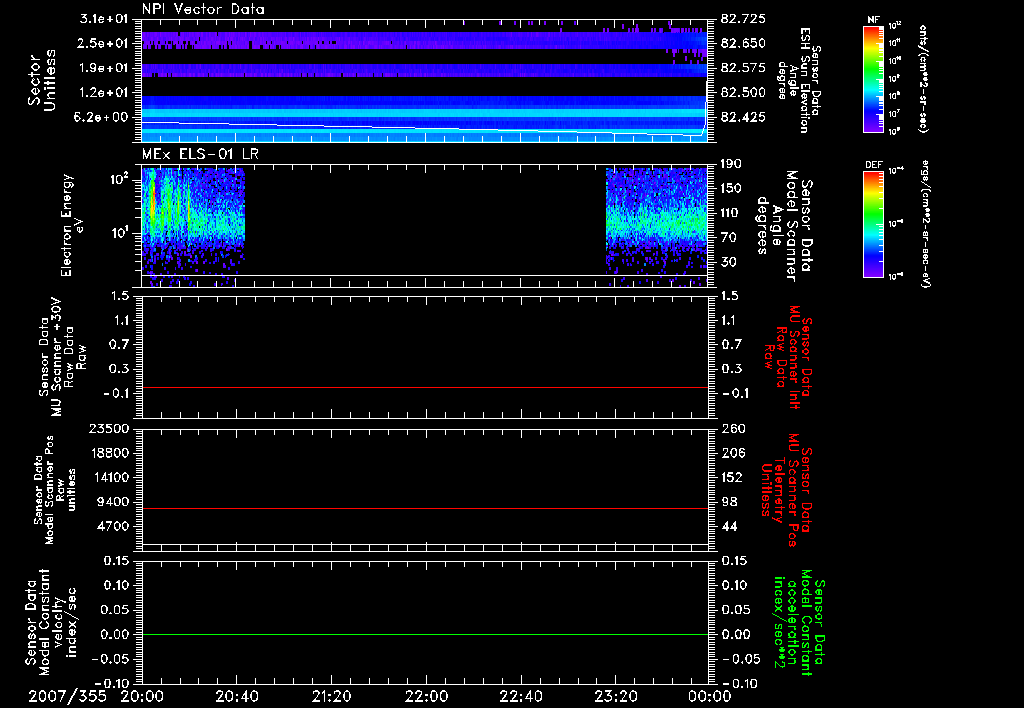Click the NPI Vector Data panel title
This screenshot has width=1024, height=708.
tap(203, 8)
